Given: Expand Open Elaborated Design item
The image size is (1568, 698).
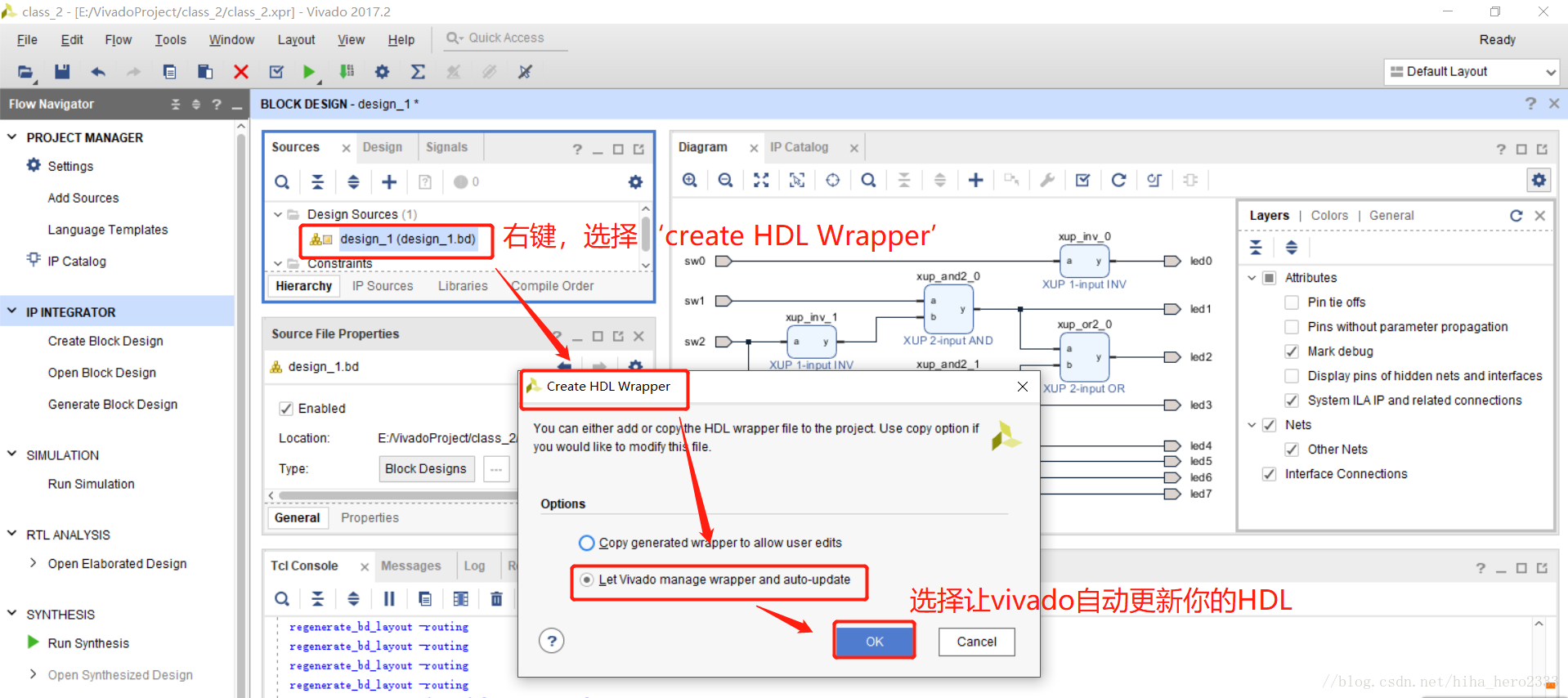Looking at the screenshot, I should (33, 563).
